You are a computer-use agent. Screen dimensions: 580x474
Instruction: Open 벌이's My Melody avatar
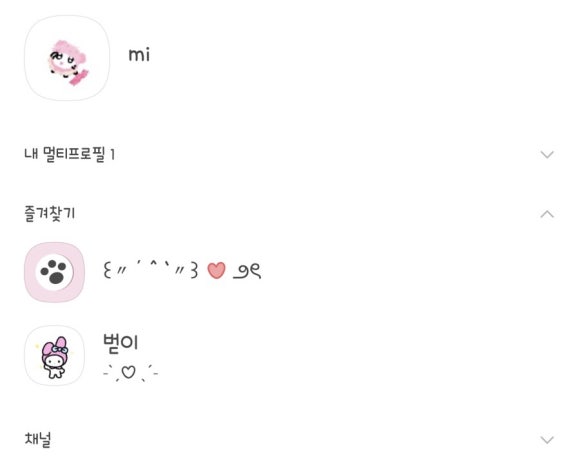[54, 356]
